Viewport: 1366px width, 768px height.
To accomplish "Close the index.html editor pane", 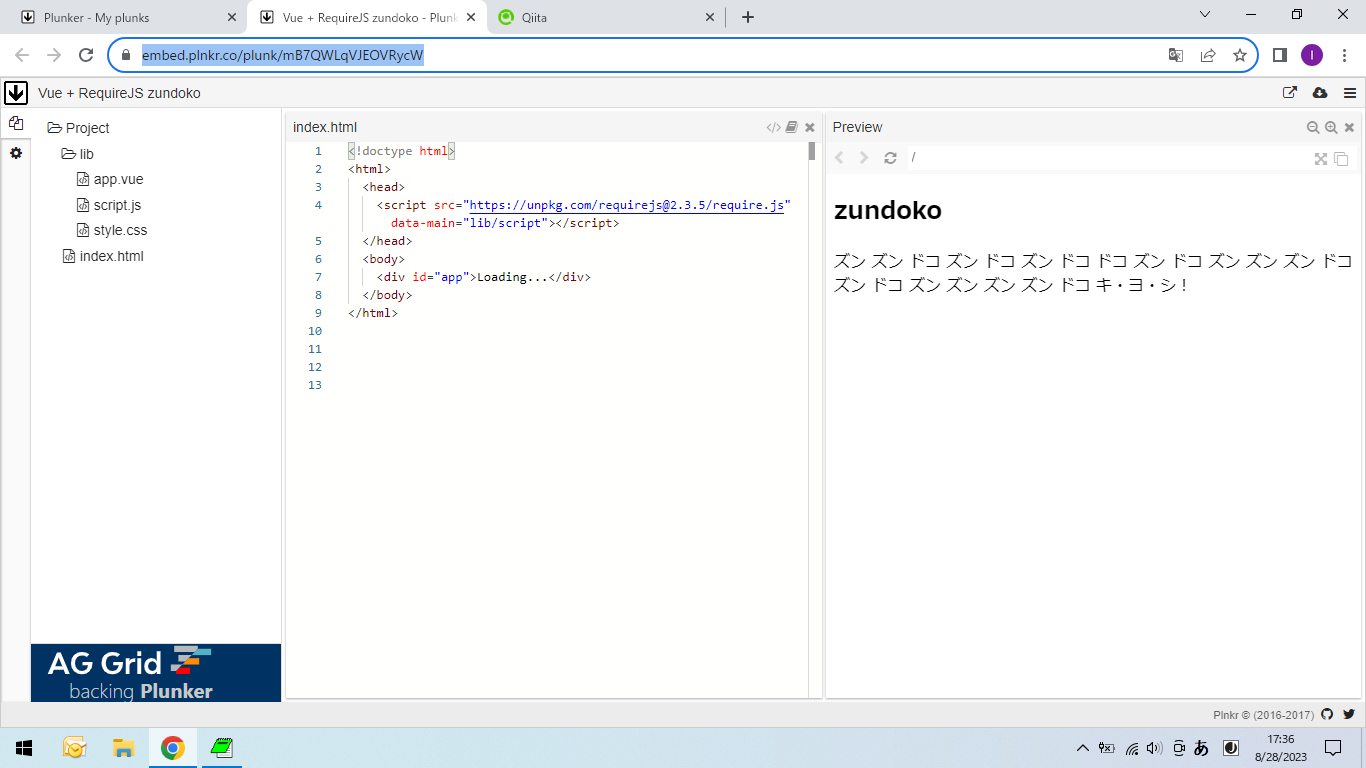I will [x=810, y=127].
